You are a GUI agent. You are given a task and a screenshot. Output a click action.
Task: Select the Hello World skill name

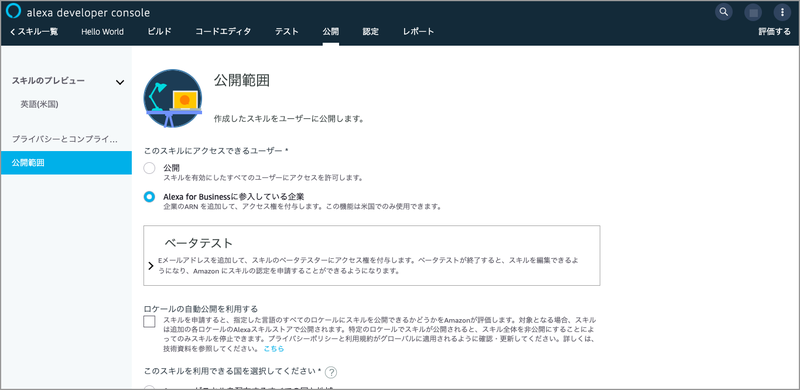pos(102,32)
